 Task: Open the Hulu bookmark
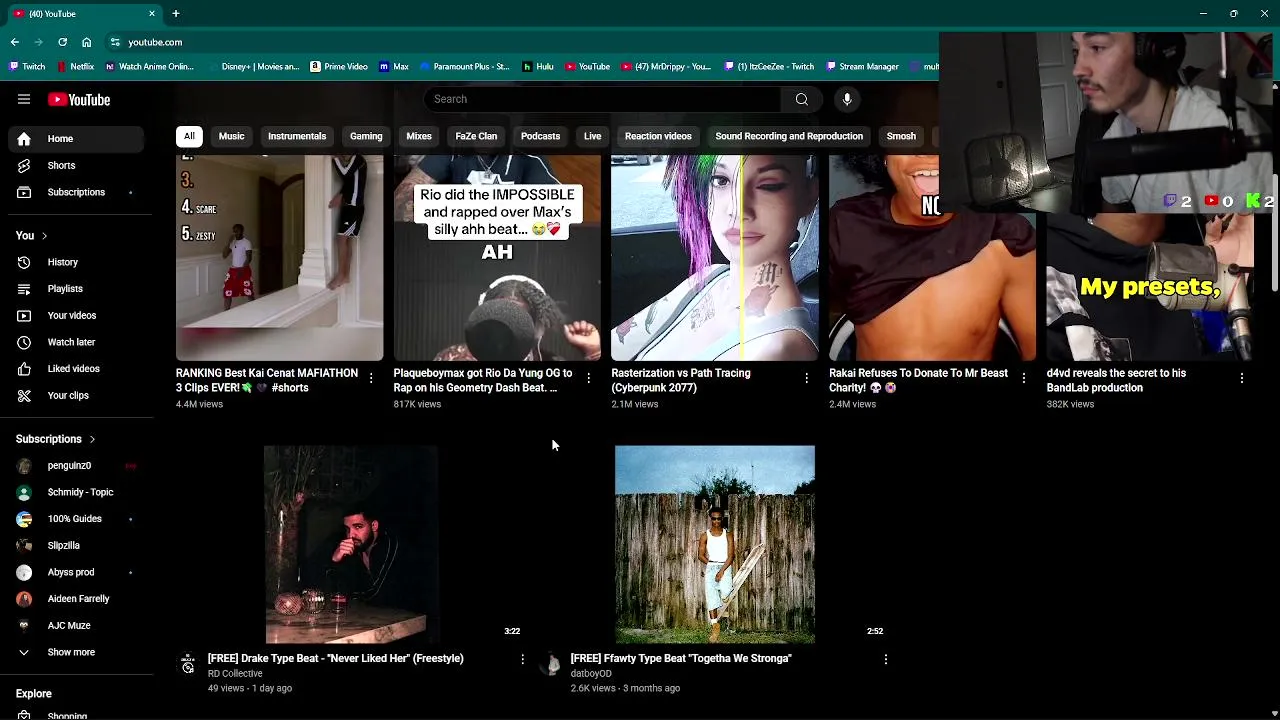point(537,67)
